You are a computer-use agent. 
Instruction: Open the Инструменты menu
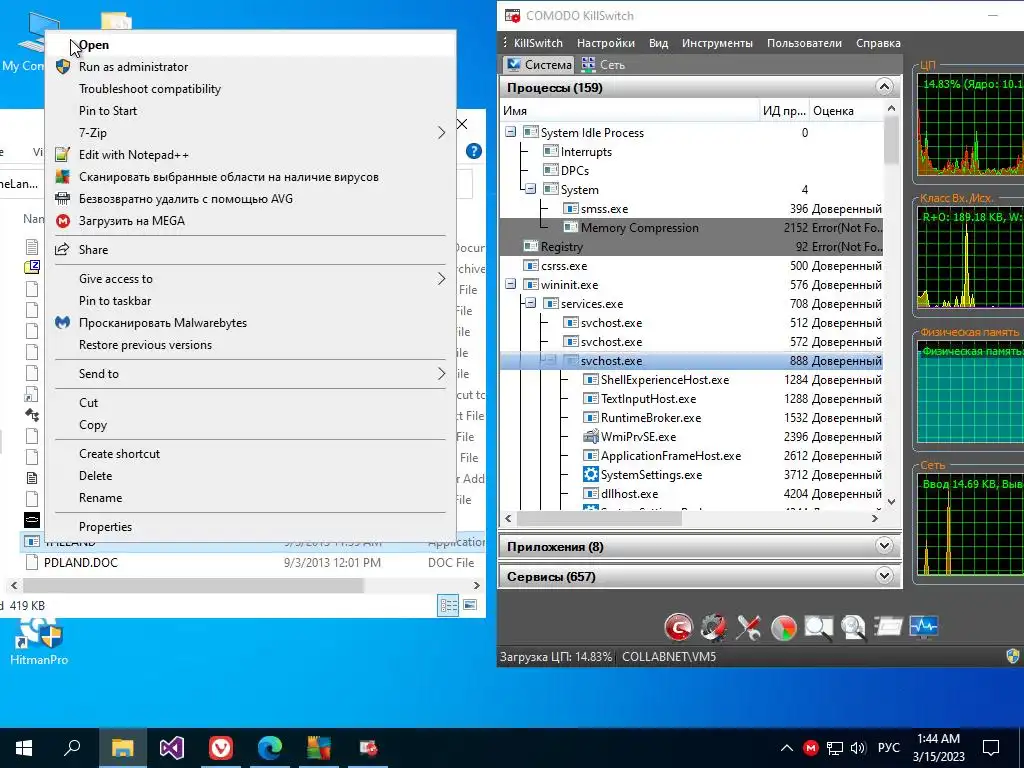click(717, 43)
